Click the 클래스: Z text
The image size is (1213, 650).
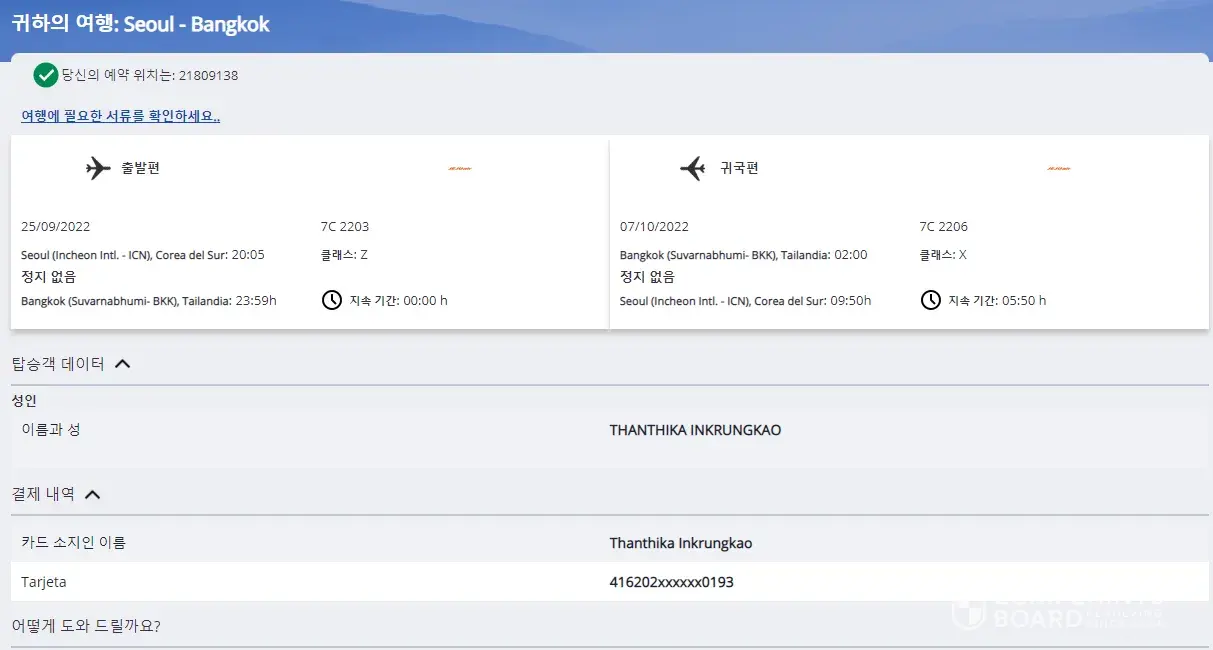pyautogui.click(x=344, y=255)
